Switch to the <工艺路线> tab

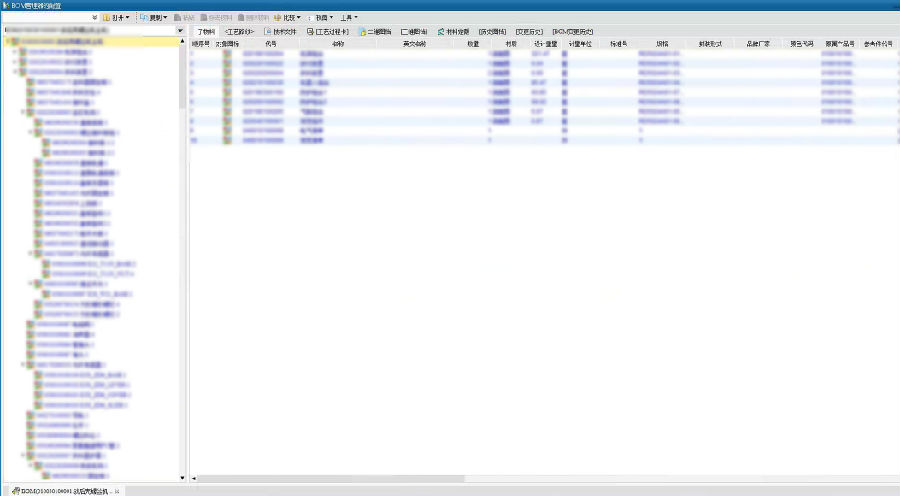239,32
